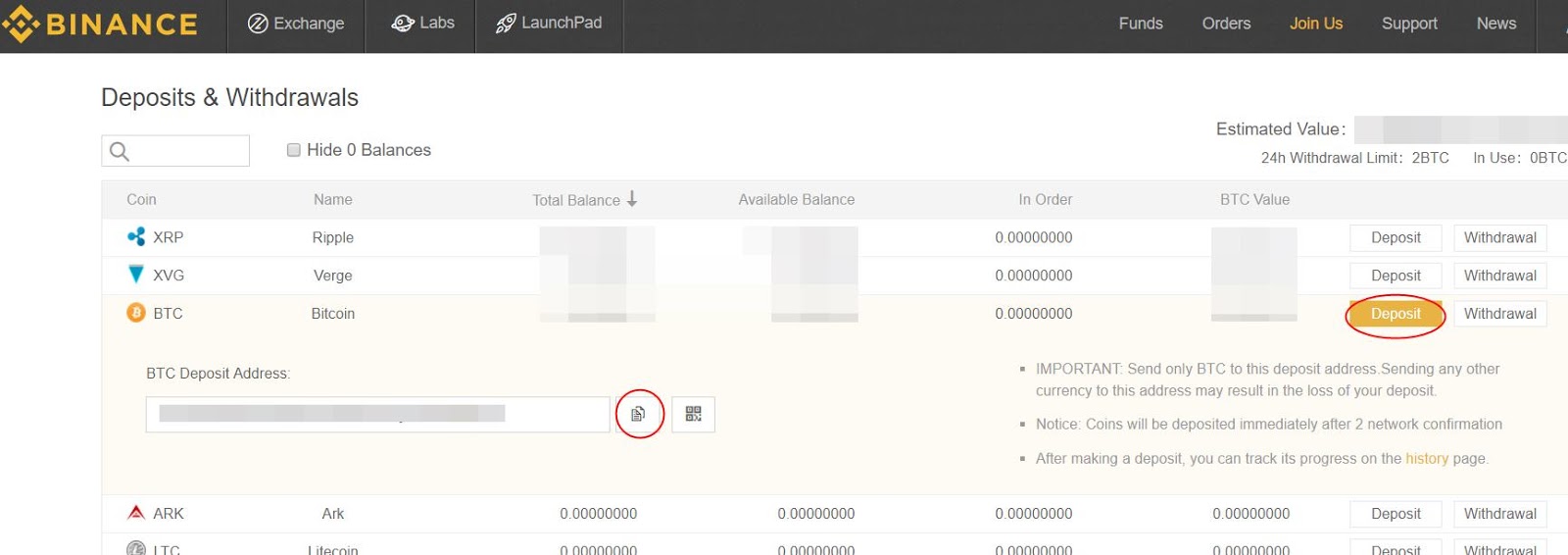Click the LTC Litecoin coin icon
Screen dimensions: 1568x555
pyautogui.click(x=136, y=549)
